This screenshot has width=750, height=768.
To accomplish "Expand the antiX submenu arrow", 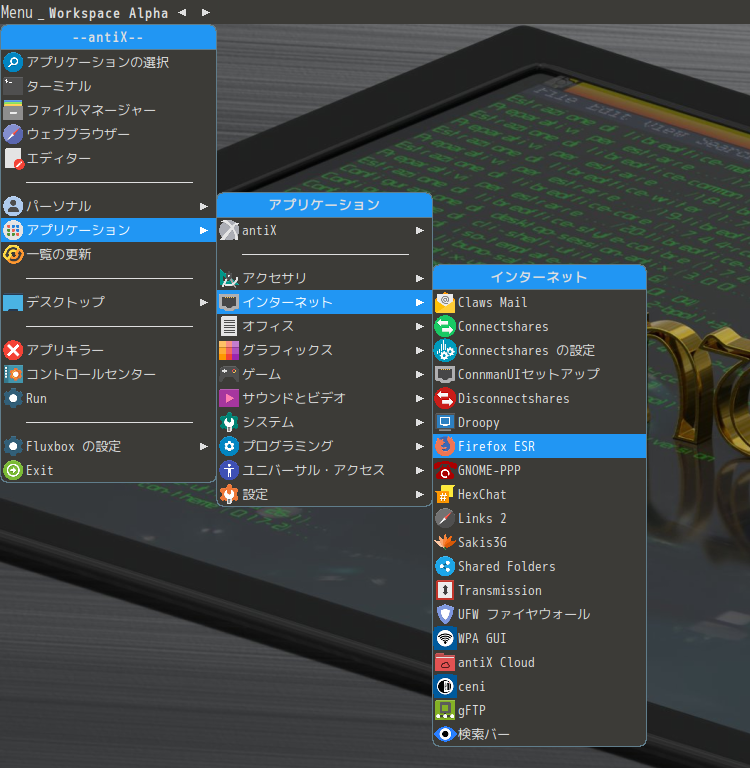I will click(420, 230).
